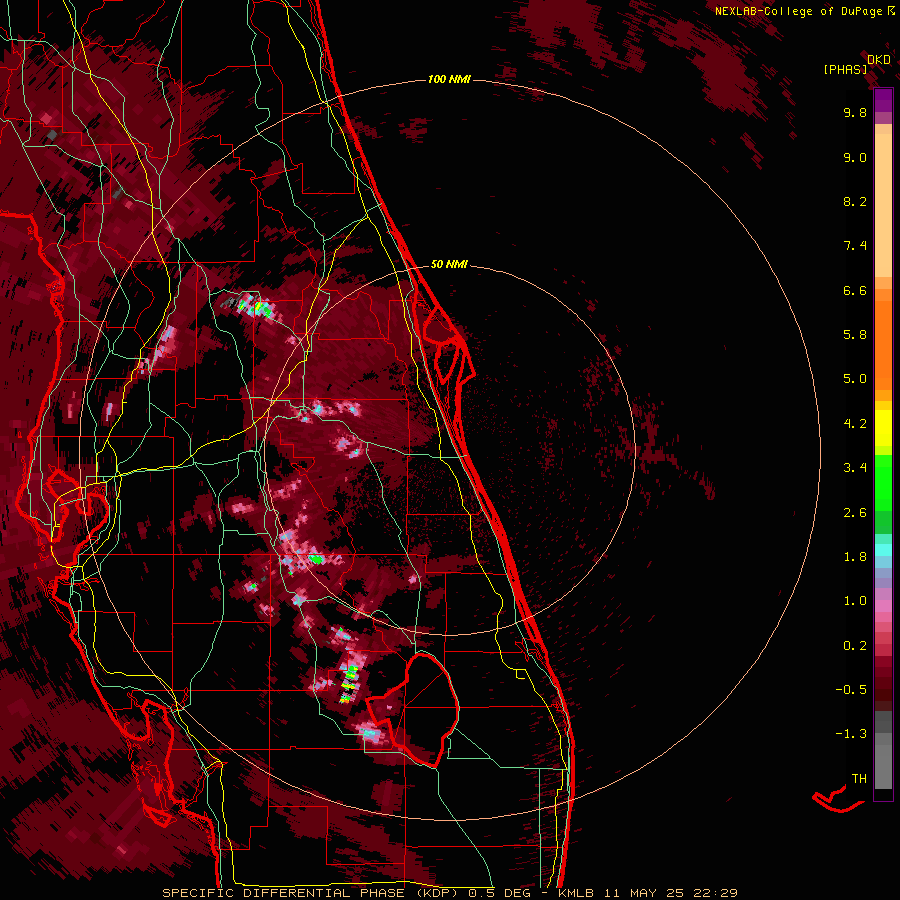This screenshot has height=900, width=900.
Task: Click the [PHAS] units label
Action: (x=845, y=69)
